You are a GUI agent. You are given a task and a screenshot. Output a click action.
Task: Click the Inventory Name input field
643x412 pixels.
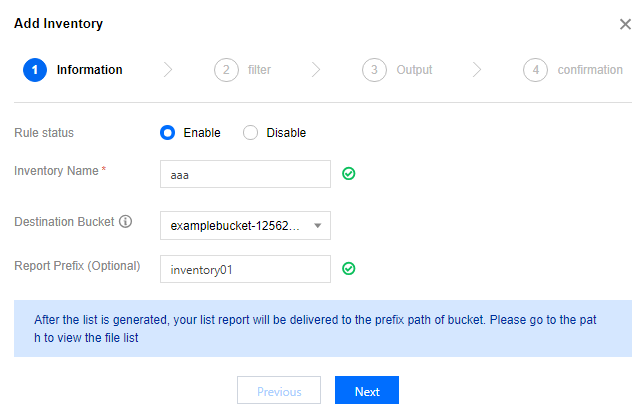pyautogui.click(x=245, y=174)
